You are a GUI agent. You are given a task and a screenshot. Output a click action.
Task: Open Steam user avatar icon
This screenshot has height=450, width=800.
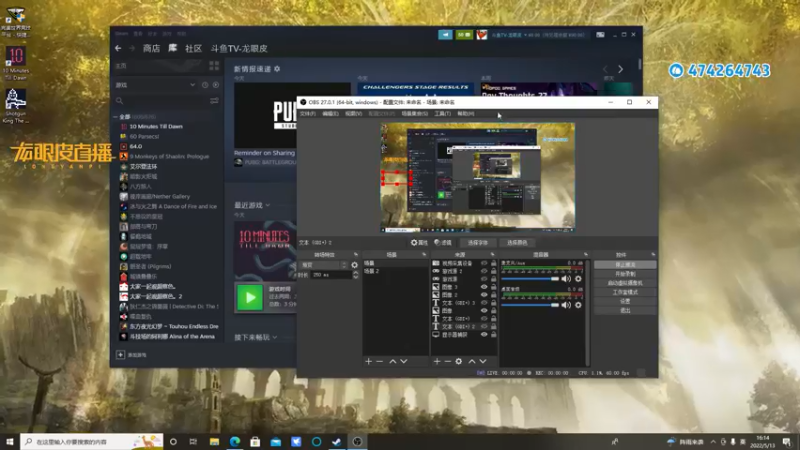pos(482,35)
